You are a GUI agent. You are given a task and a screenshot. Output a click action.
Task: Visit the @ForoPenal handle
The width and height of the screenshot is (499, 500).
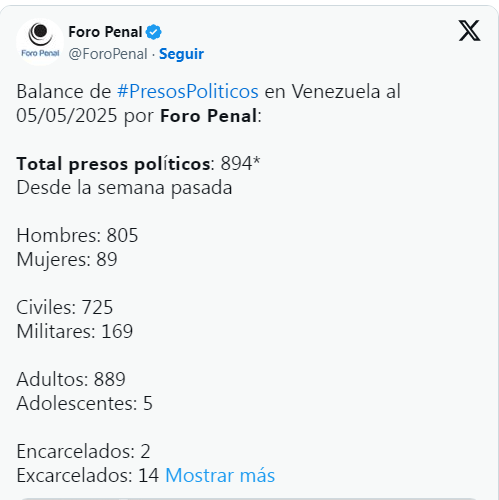click(x=108, y=54)
